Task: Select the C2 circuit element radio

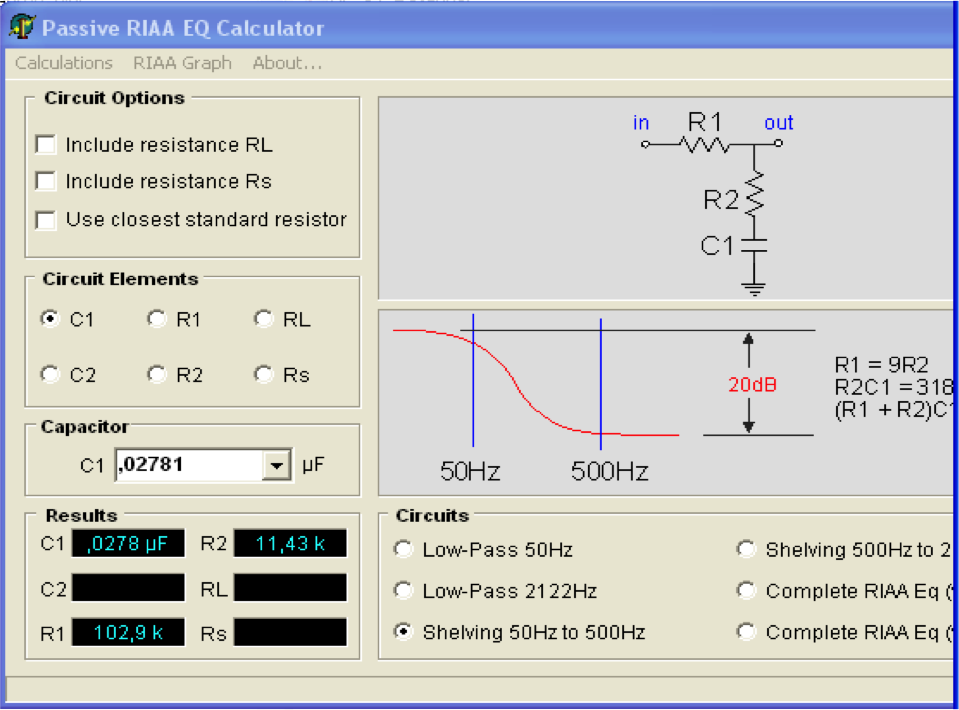Action: (50, 374)
